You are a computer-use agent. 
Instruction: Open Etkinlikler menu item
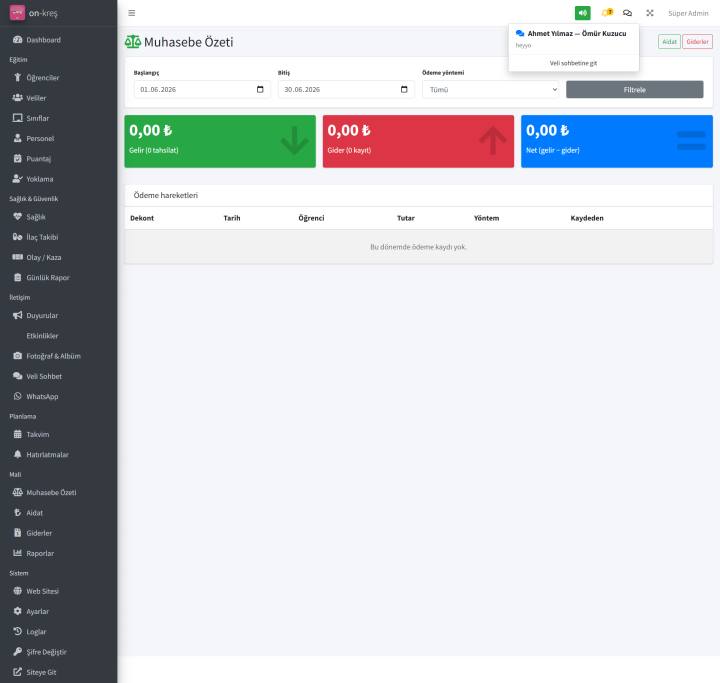pyautogui.click(x=42, y=336)
